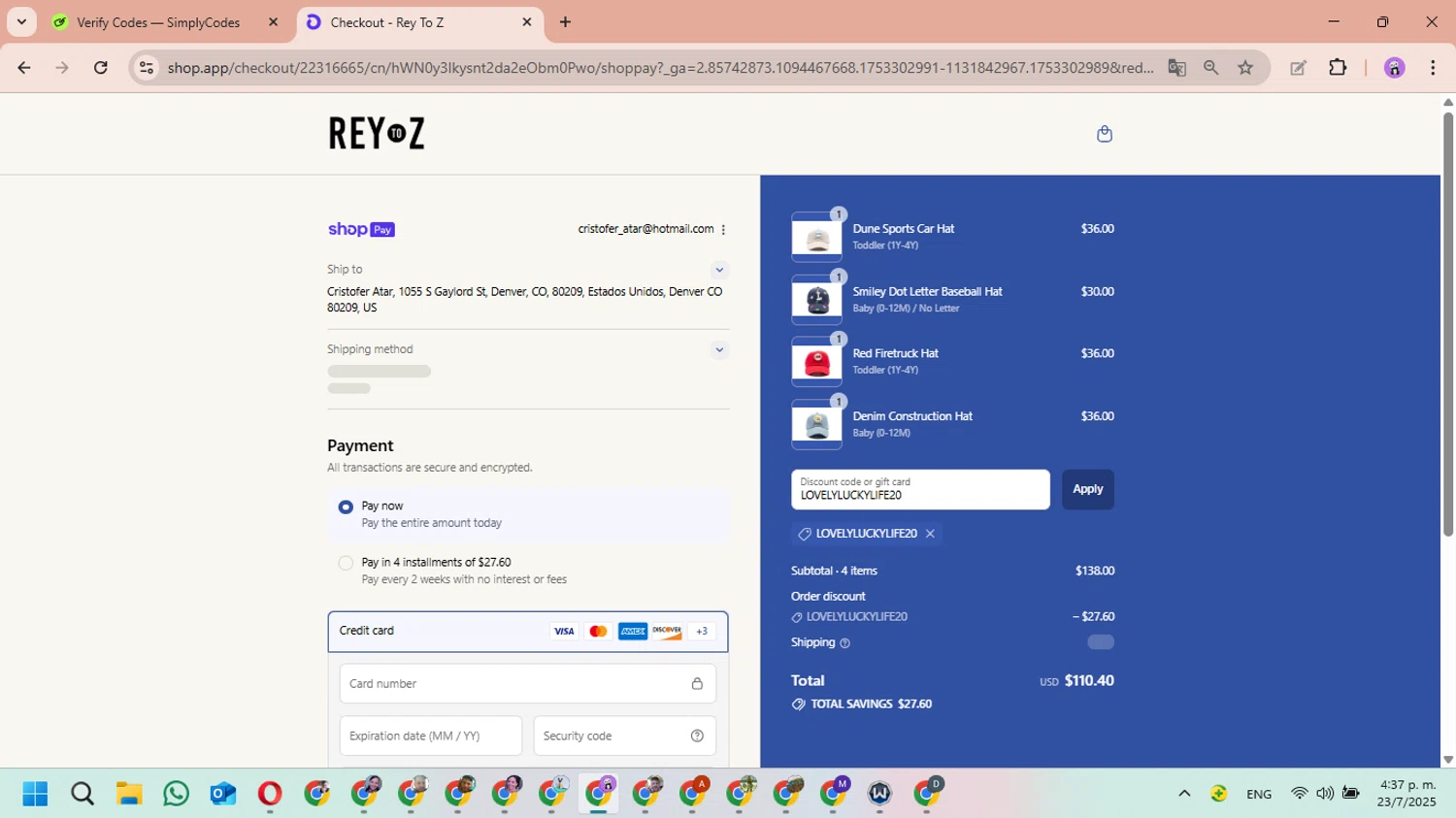1456x818 pixels.
Task: Open the clock showing 4:37 p. m.
Action: 1407,793
